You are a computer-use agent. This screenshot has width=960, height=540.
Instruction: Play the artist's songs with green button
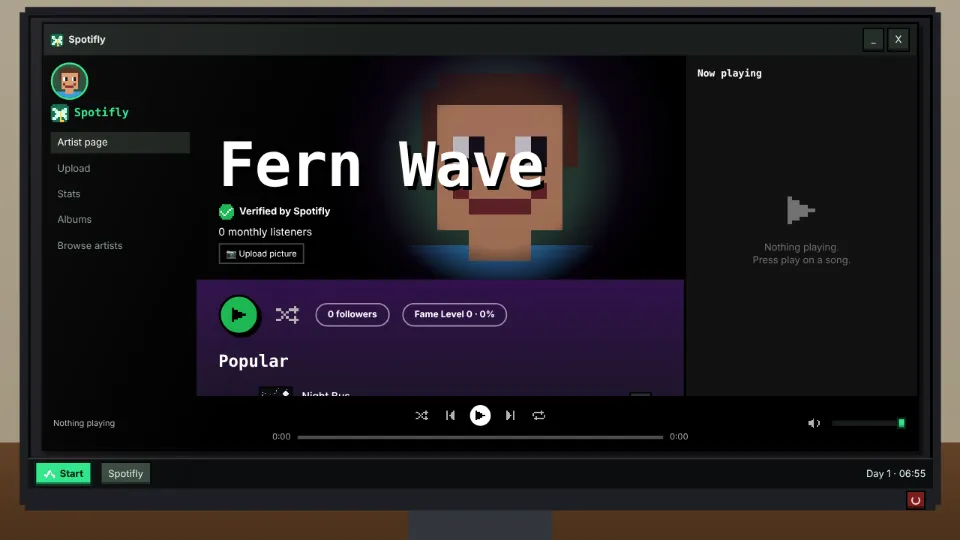pyautogui.click(x=238, y=315)
